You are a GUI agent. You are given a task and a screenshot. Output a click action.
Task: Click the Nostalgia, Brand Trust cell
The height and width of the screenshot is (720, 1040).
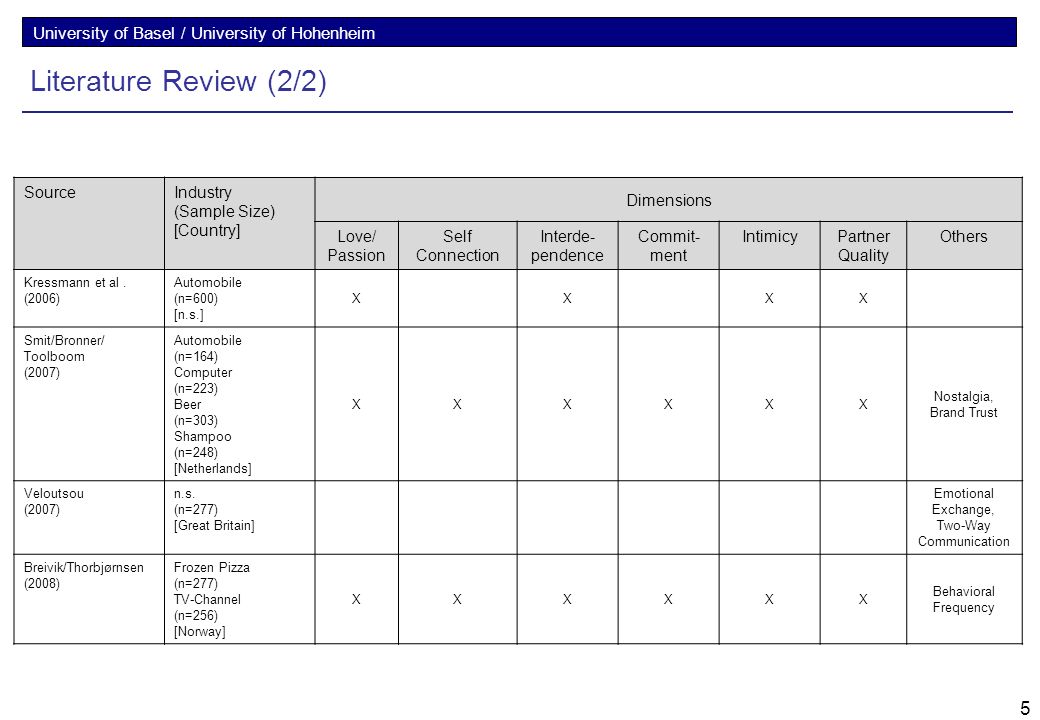click(x=964, y=404)
